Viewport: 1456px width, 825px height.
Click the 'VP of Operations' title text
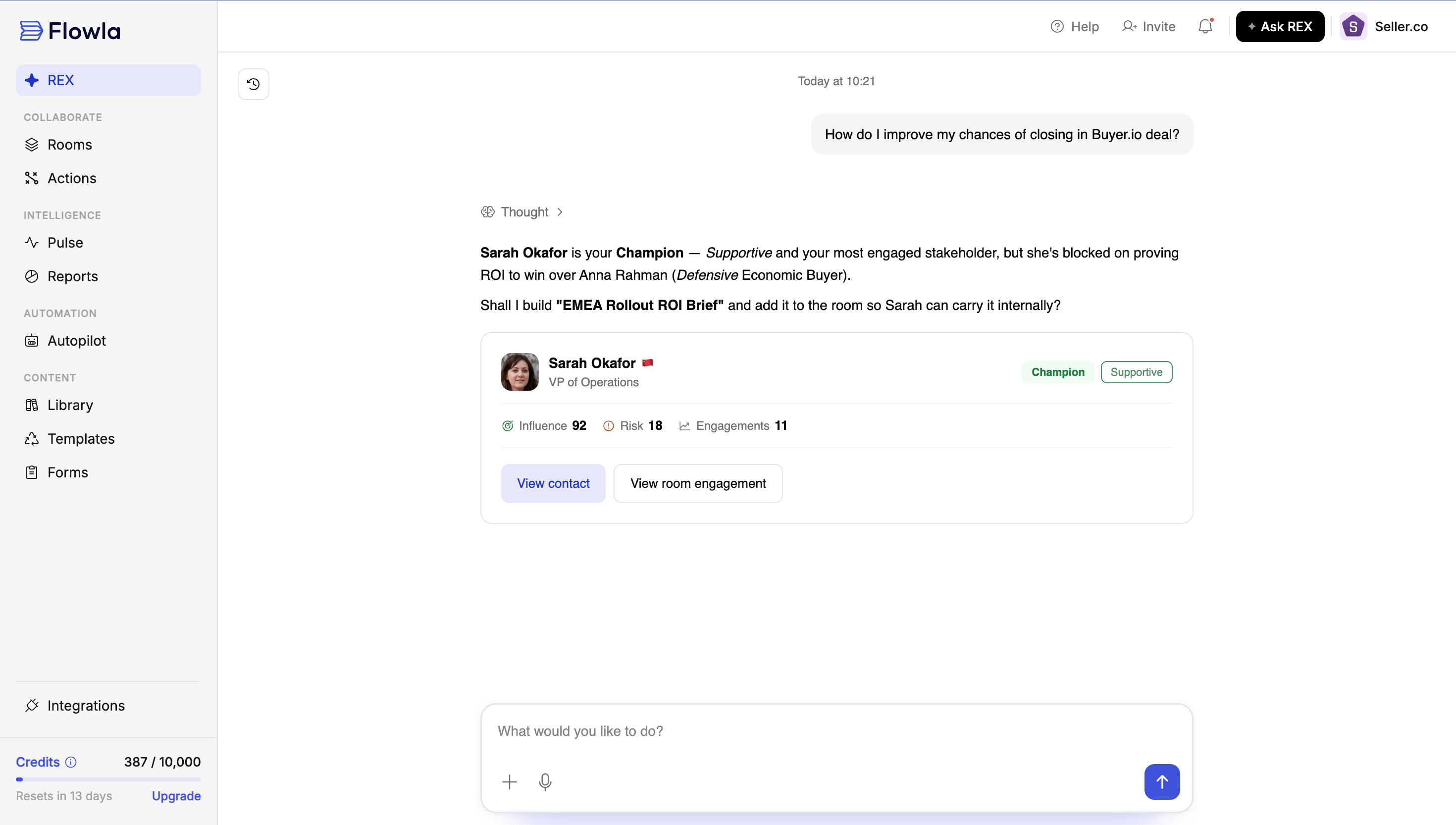point(593,382)
